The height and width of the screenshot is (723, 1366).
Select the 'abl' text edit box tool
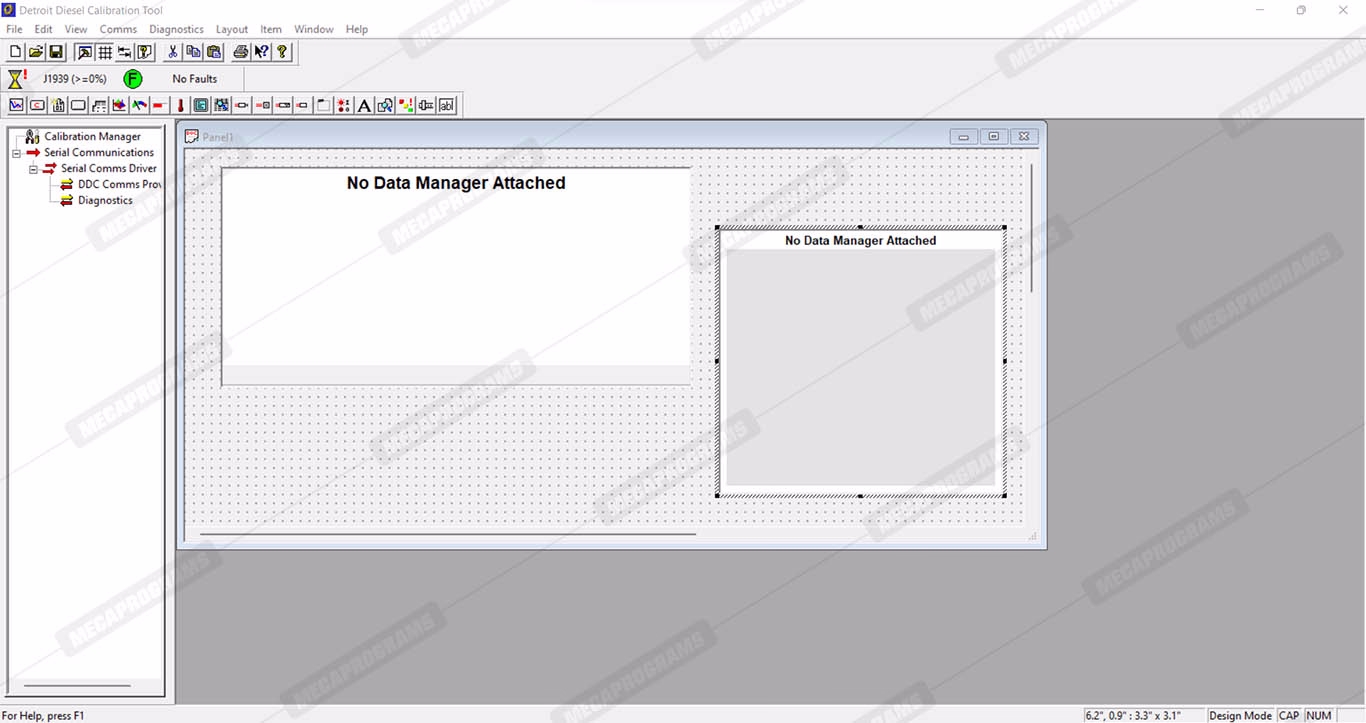[446, 105]
